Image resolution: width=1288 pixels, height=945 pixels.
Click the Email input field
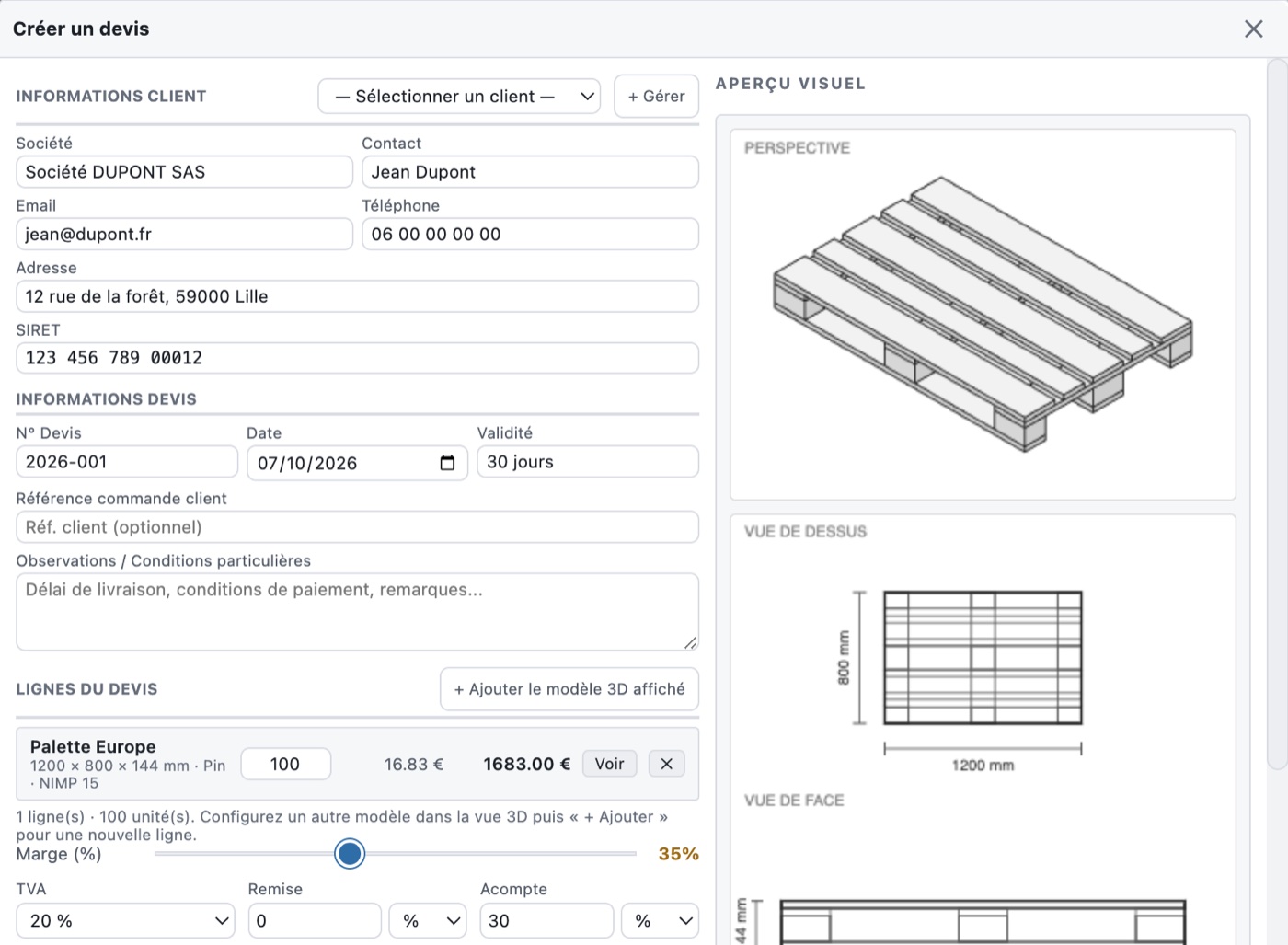click(185, 234)
